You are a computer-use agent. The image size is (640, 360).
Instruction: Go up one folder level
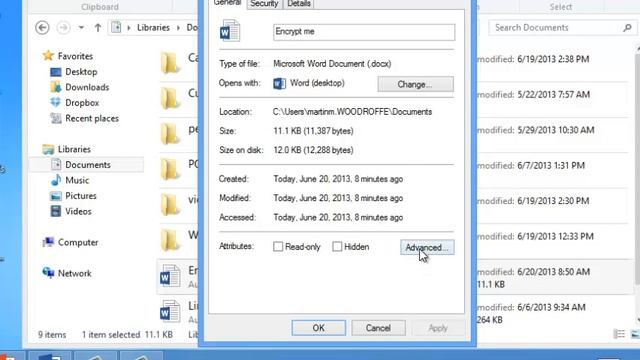(98, 28)
